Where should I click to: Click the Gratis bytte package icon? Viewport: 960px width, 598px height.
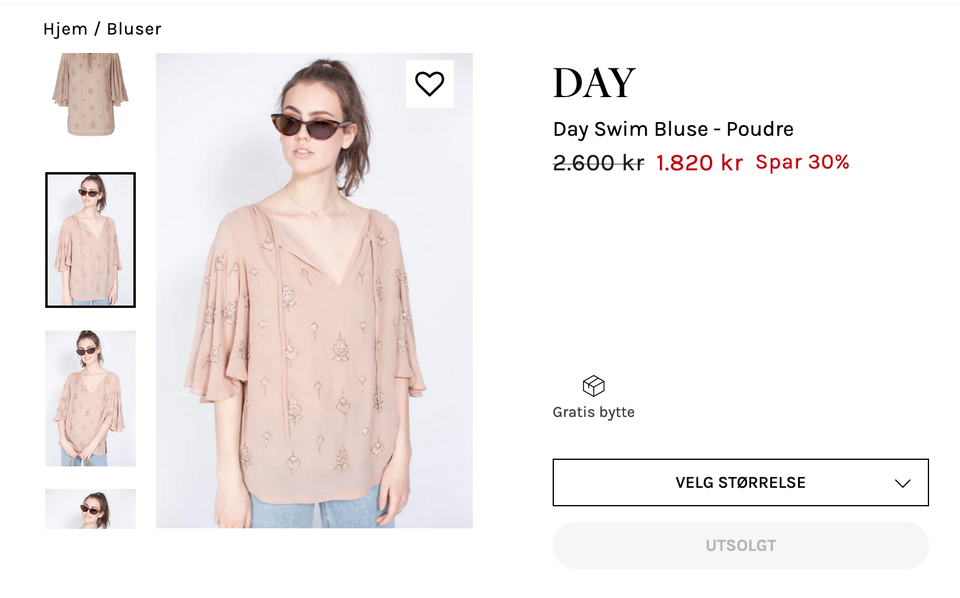(x=593, y=386)
